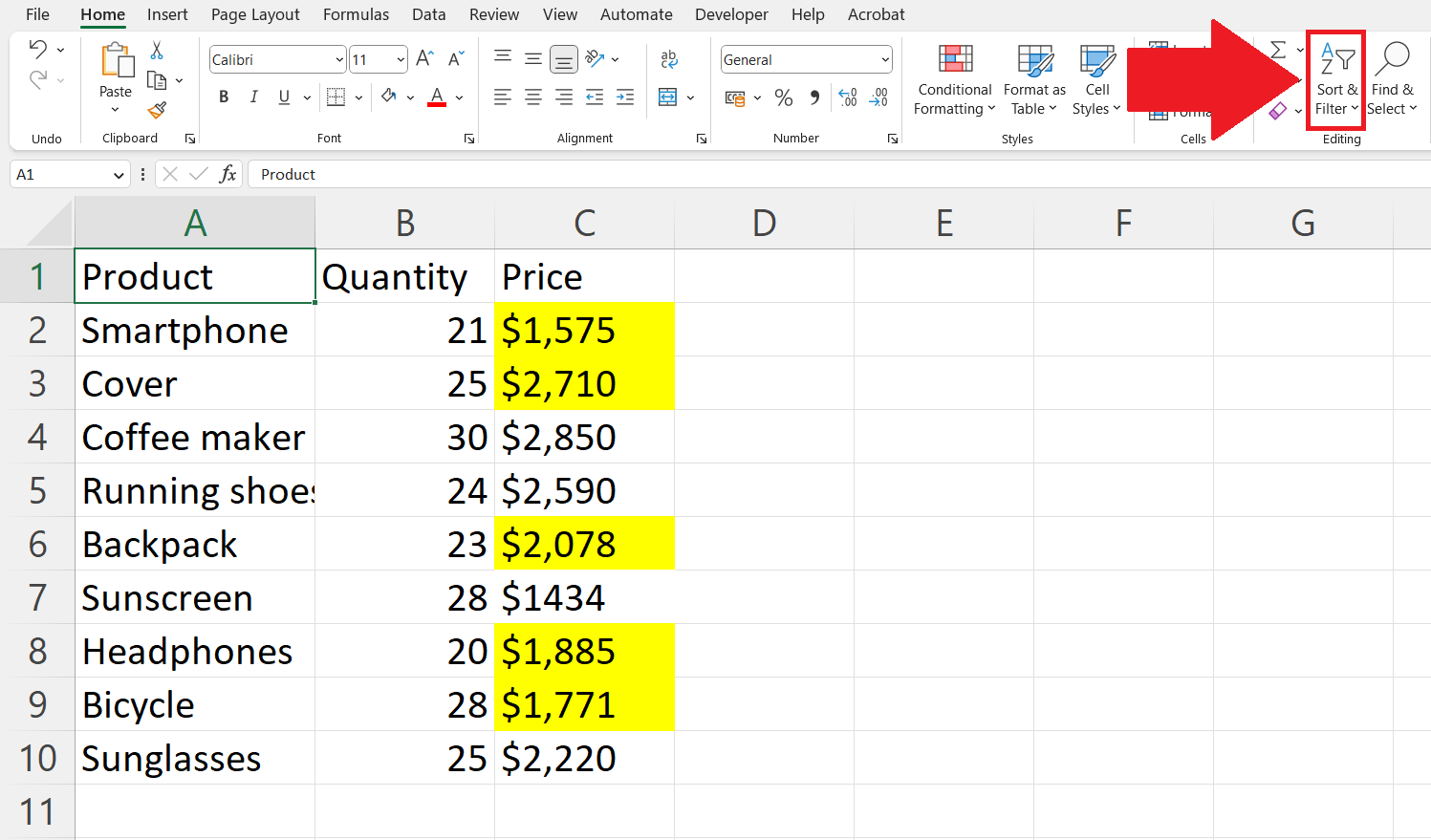Switch to the Formulas ribbon tab
The width and height of the screenshot is (1431, 840).
click(x=356, y=14)
